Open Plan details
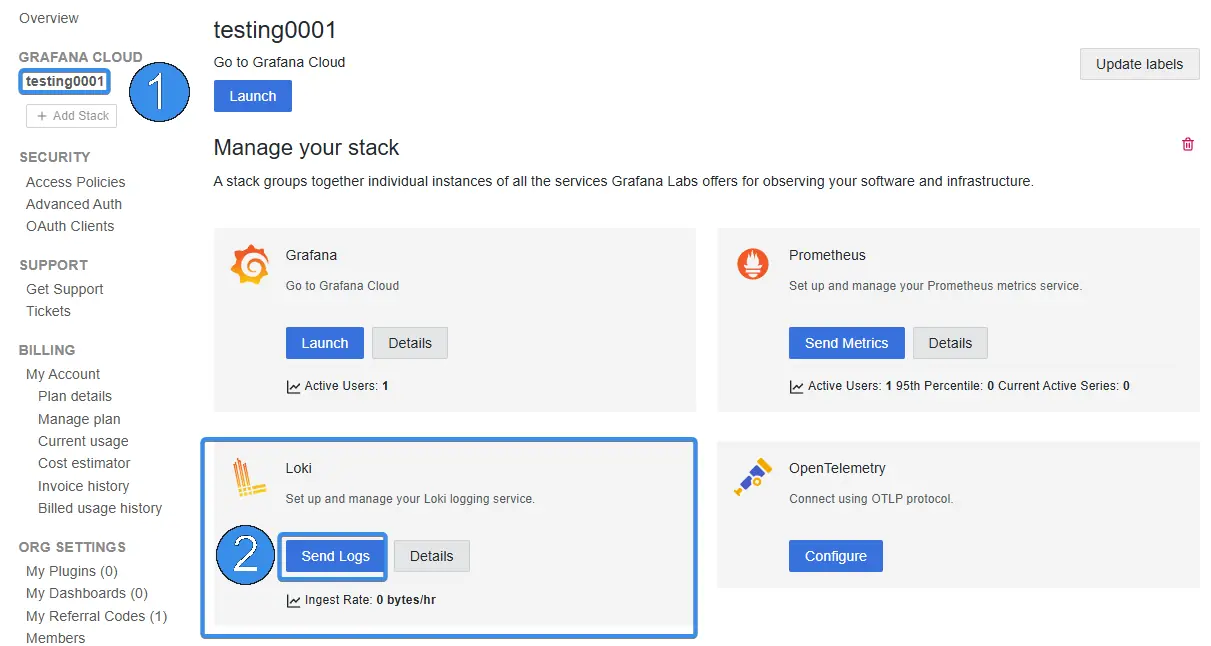 (75, 396)
